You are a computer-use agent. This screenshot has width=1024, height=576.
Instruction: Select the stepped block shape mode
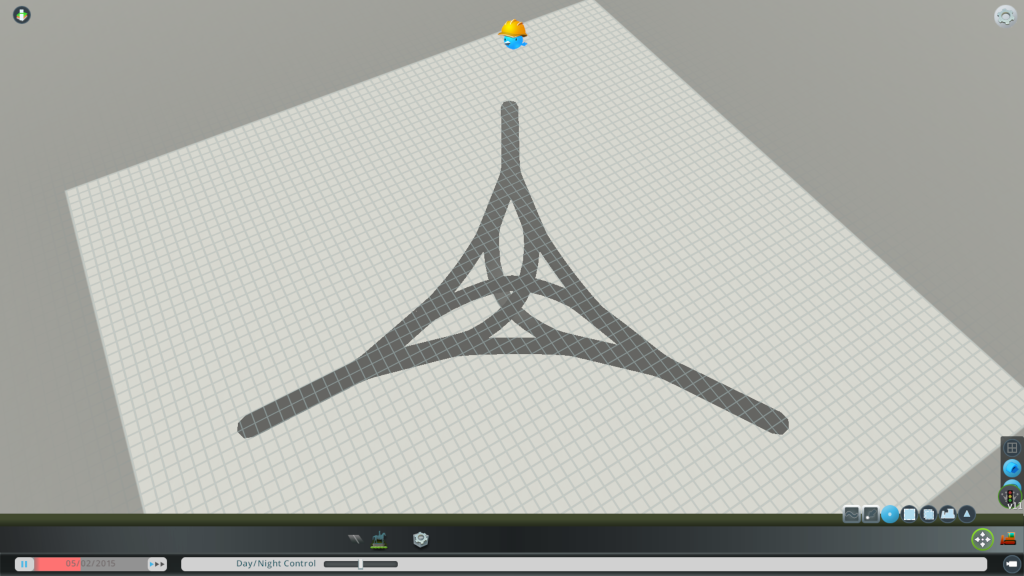click(x=948, y=514)
